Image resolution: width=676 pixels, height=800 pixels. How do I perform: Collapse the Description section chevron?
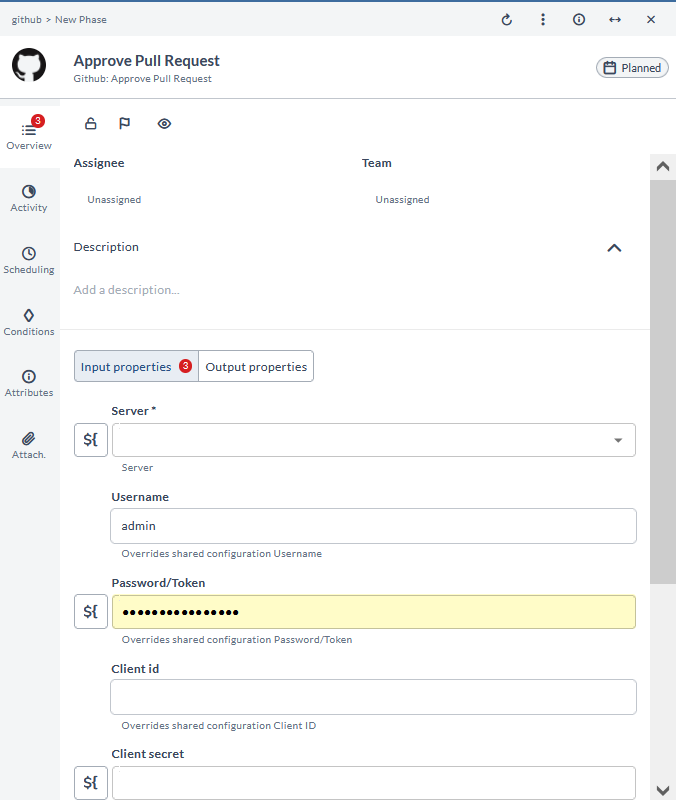[x=614, y=248]
